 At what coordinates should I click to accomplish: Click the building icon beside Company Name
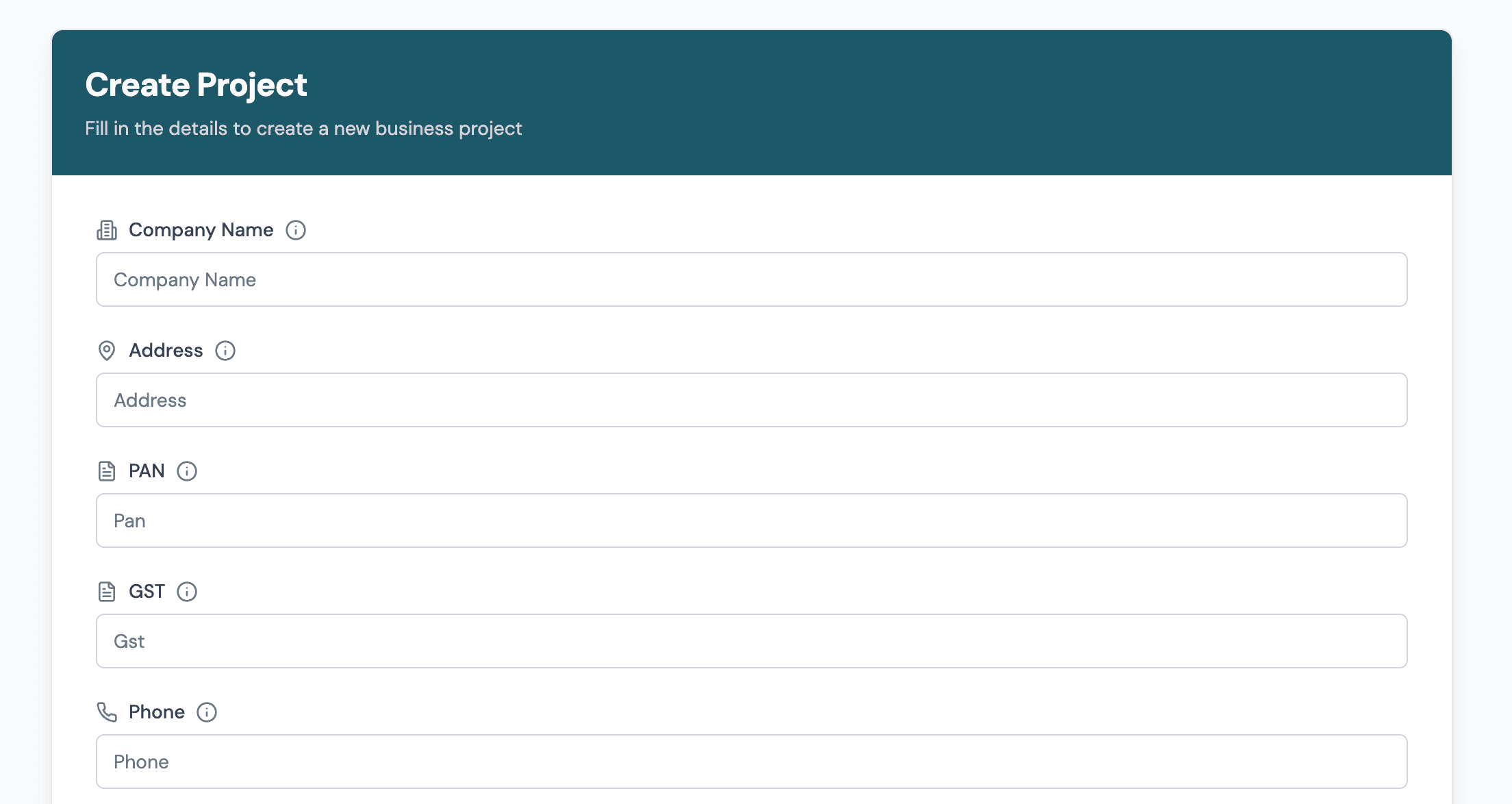pyautogui.click(x=107, y=230)
